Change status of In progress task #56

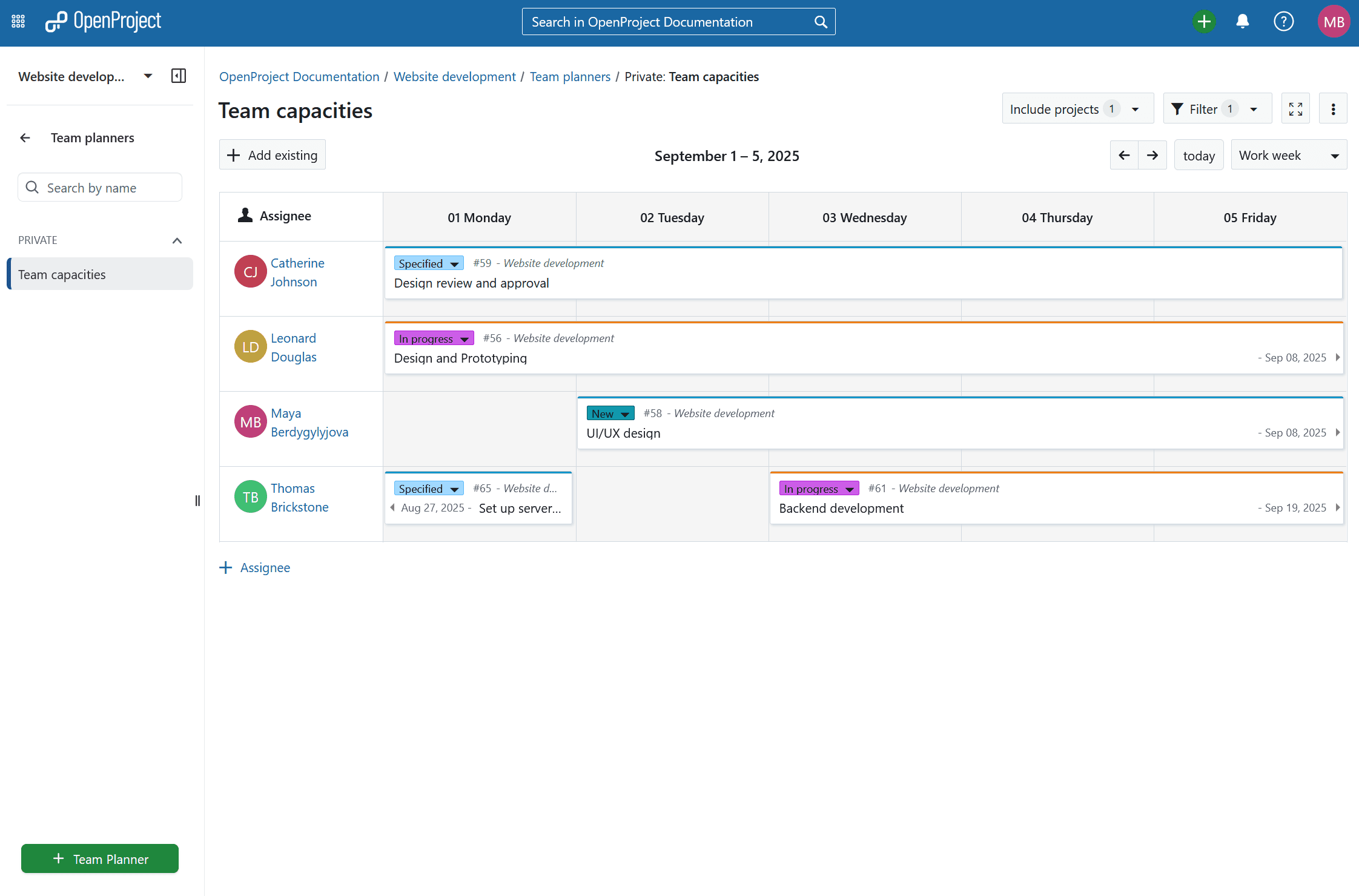pos(434,338)
